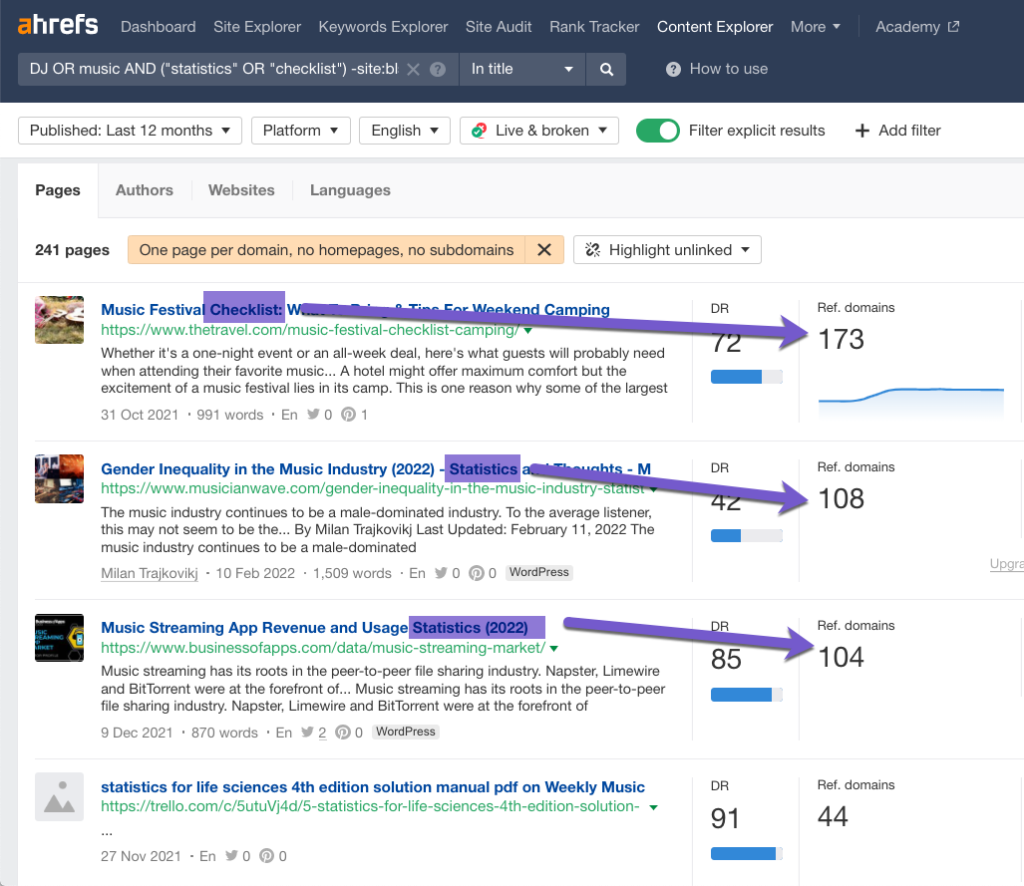Expand the Platform filter dropdown

click(x=300, y=131)
